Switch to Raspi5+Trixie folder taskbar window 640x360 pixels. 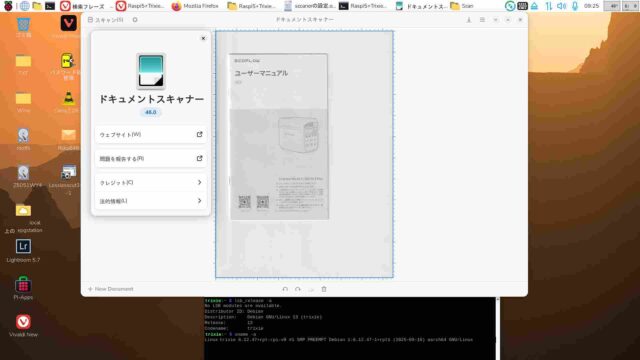point(251,6)
